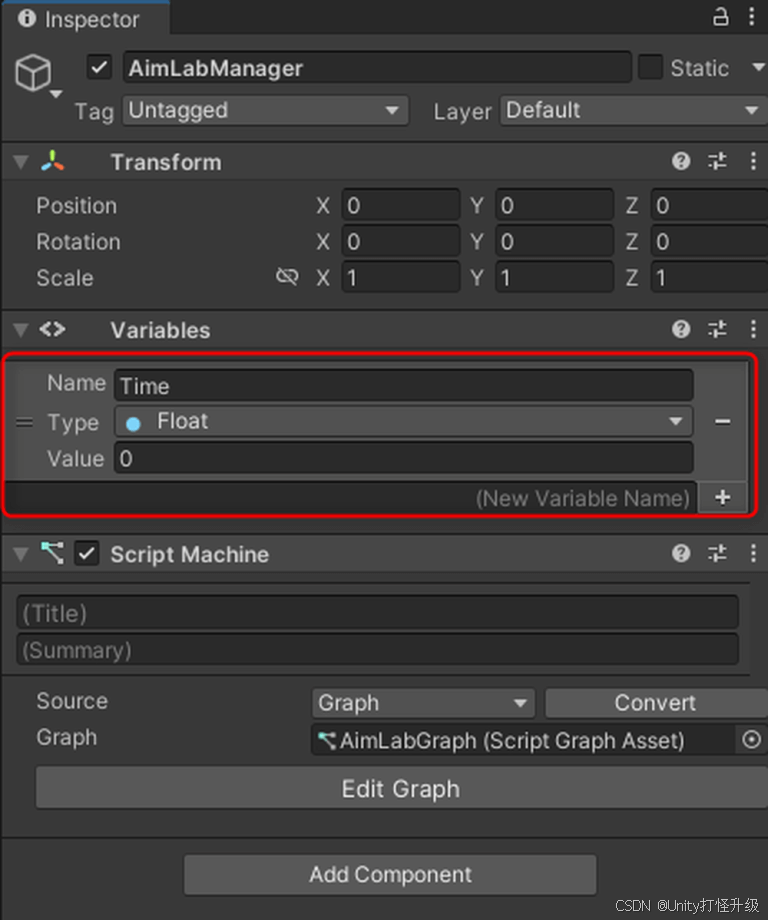Click the Position Z field

709,205
